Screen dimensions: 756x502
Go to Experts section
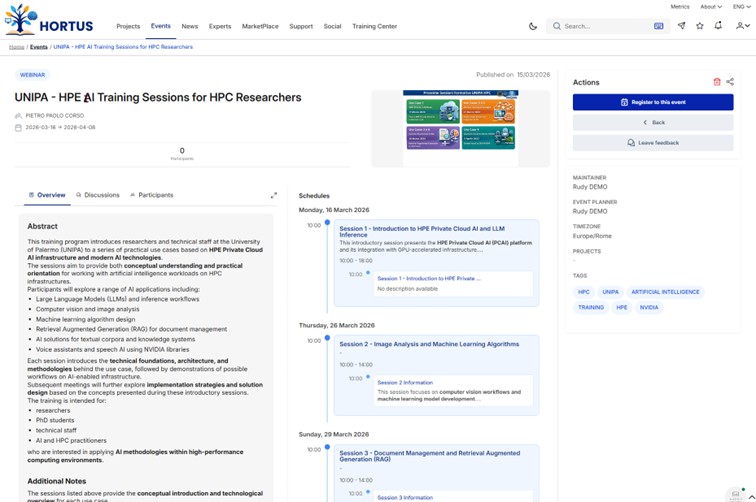point(220,26)
